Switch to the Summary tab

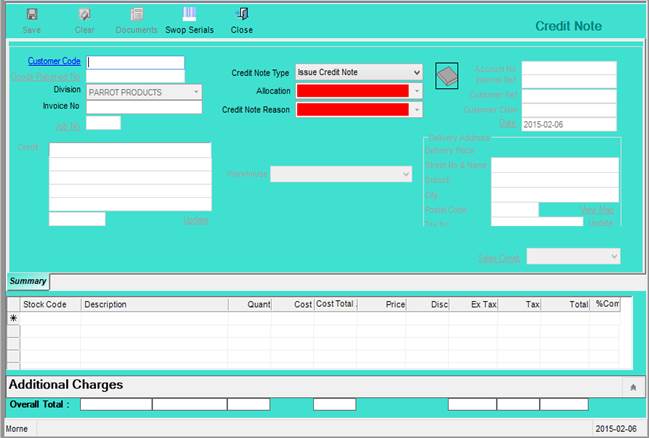(x=28, y=281)
